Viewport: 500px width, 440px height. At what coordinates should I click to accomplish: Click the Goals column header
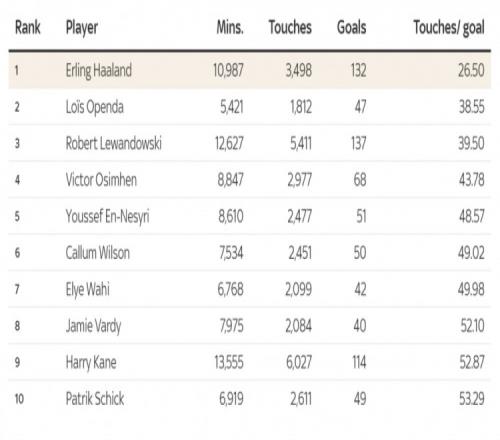(x=351, y=27)
